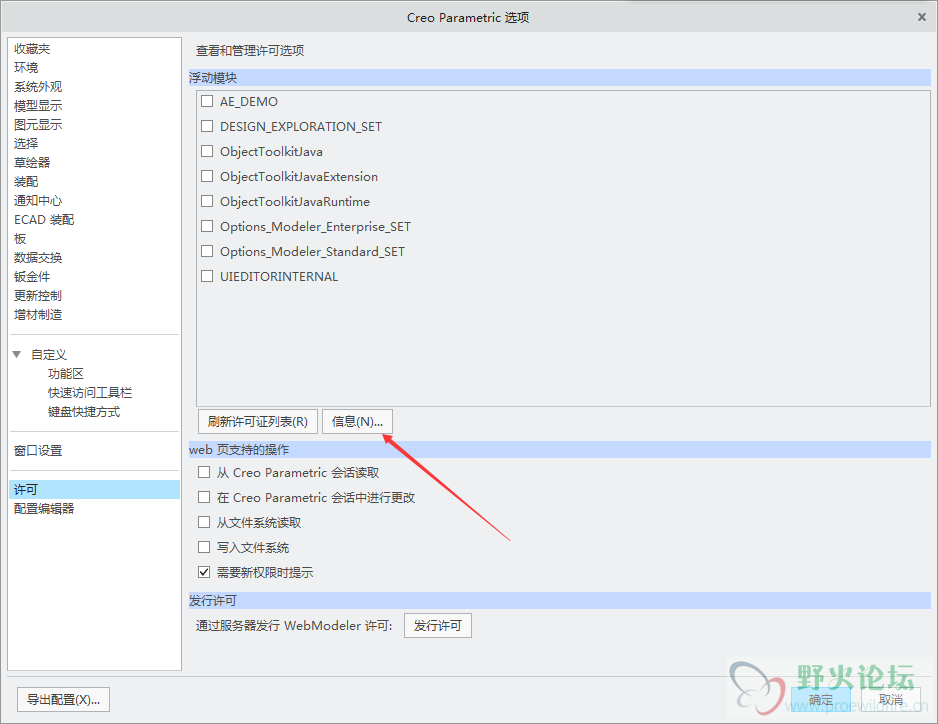This screenshot has height=724, width=938.
Task: Select 通知中心 category
Action: tap(38, 200)
